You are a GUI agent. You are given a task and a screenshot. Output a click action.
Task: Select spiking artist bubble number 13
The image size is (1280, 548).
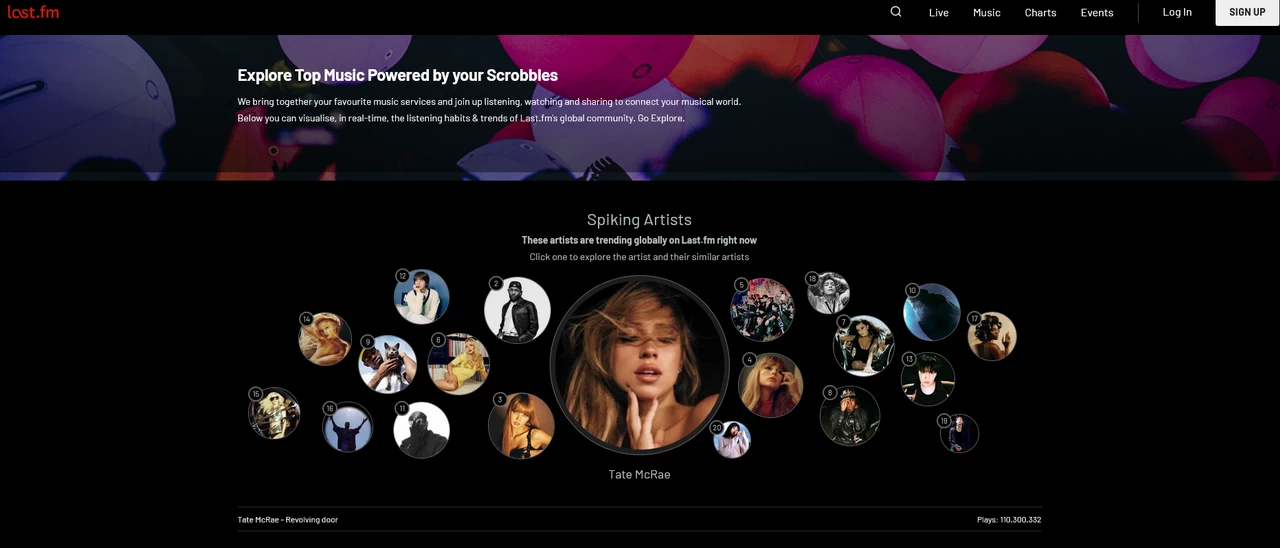click(x=927, y=379)
